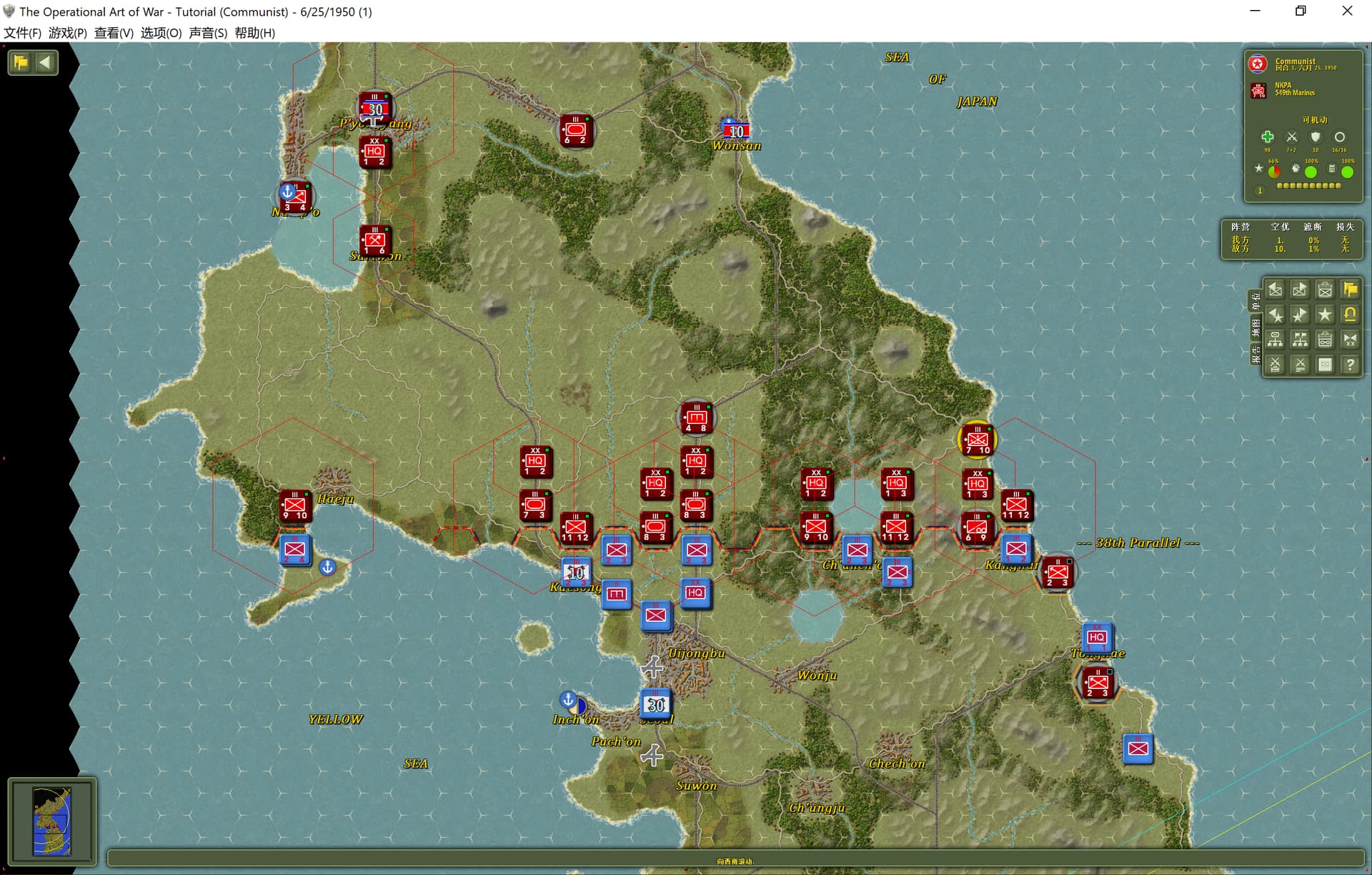Screen dimensions: 1372x875
Task: Click the disband unit XX button
Action: 1350,340
